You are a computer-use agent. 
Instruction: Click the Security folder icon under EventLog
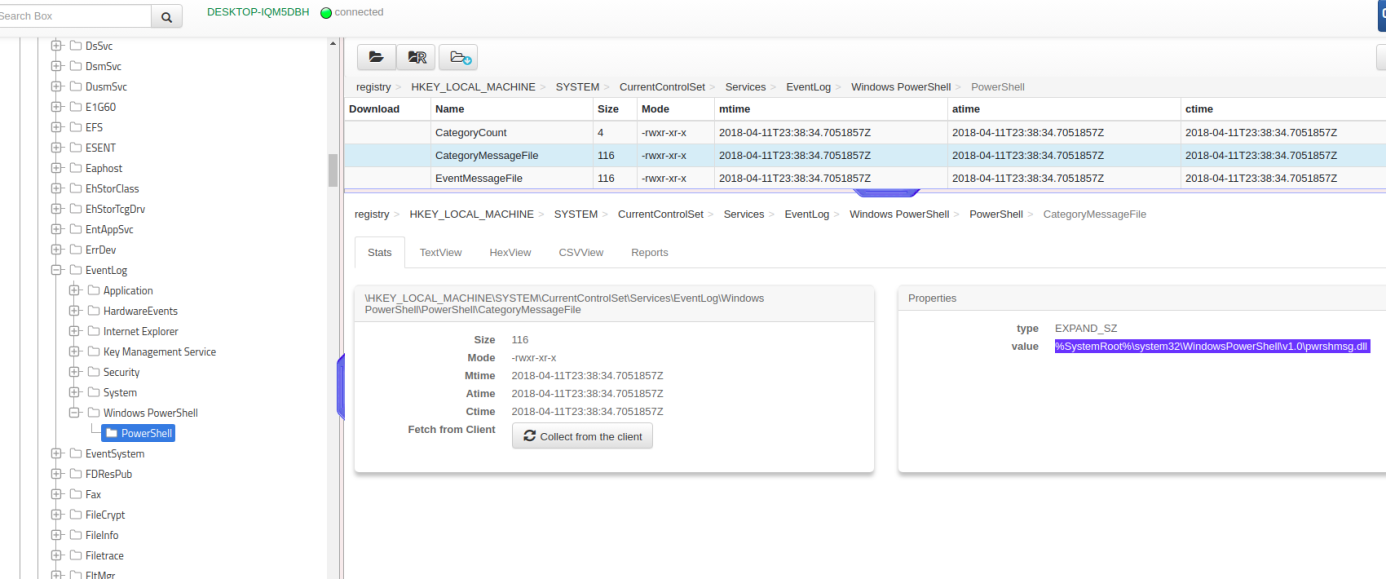point(94,371)
